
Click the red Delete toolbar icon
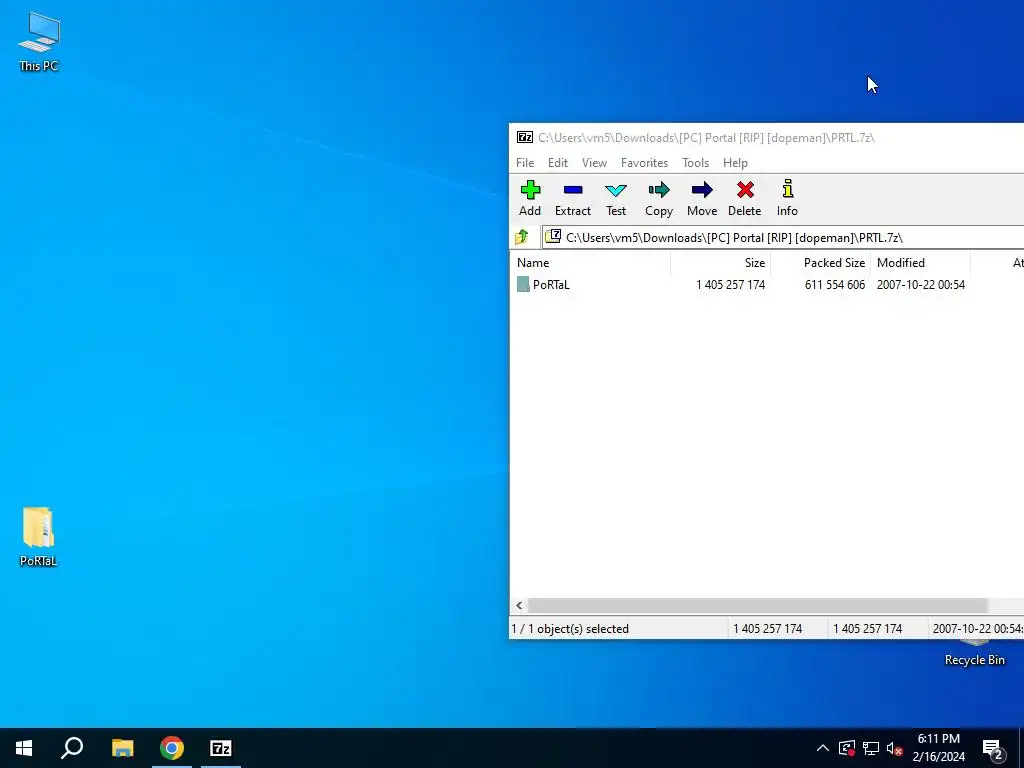pos(744,198)
